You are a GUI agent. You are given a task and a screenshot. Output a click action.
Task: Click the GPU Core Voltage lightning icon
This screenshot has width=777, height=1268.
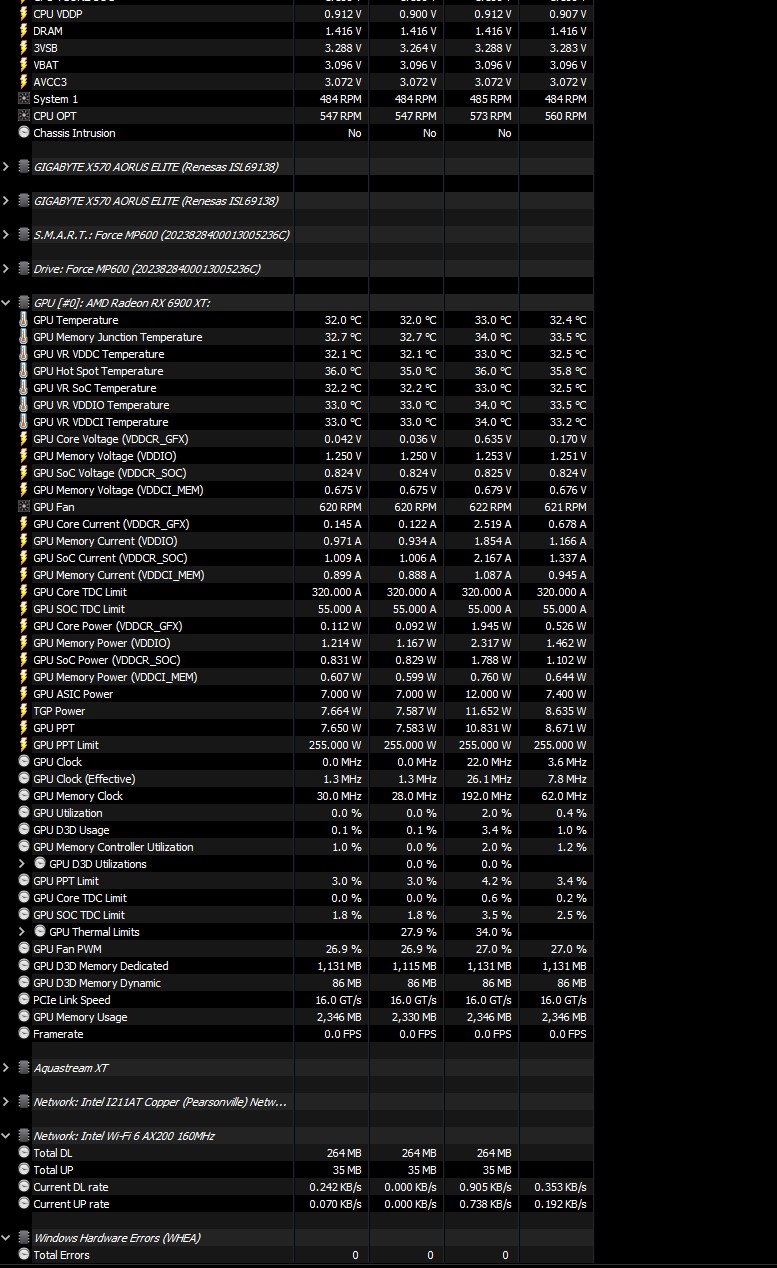coord(24,439)
